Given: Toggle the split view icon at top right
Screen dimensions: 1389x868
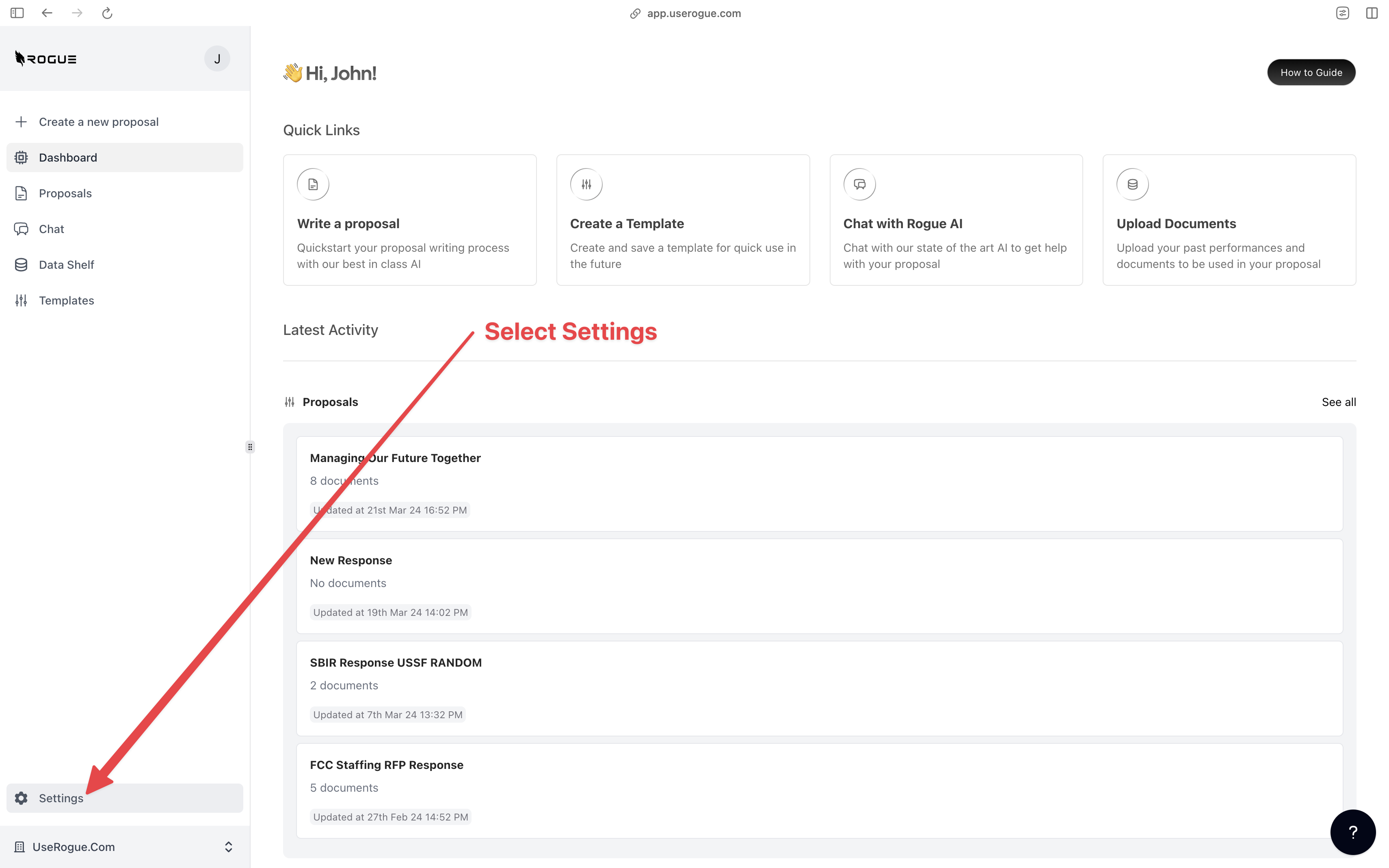Looking at the screenshot, I should click(1371, 13).
